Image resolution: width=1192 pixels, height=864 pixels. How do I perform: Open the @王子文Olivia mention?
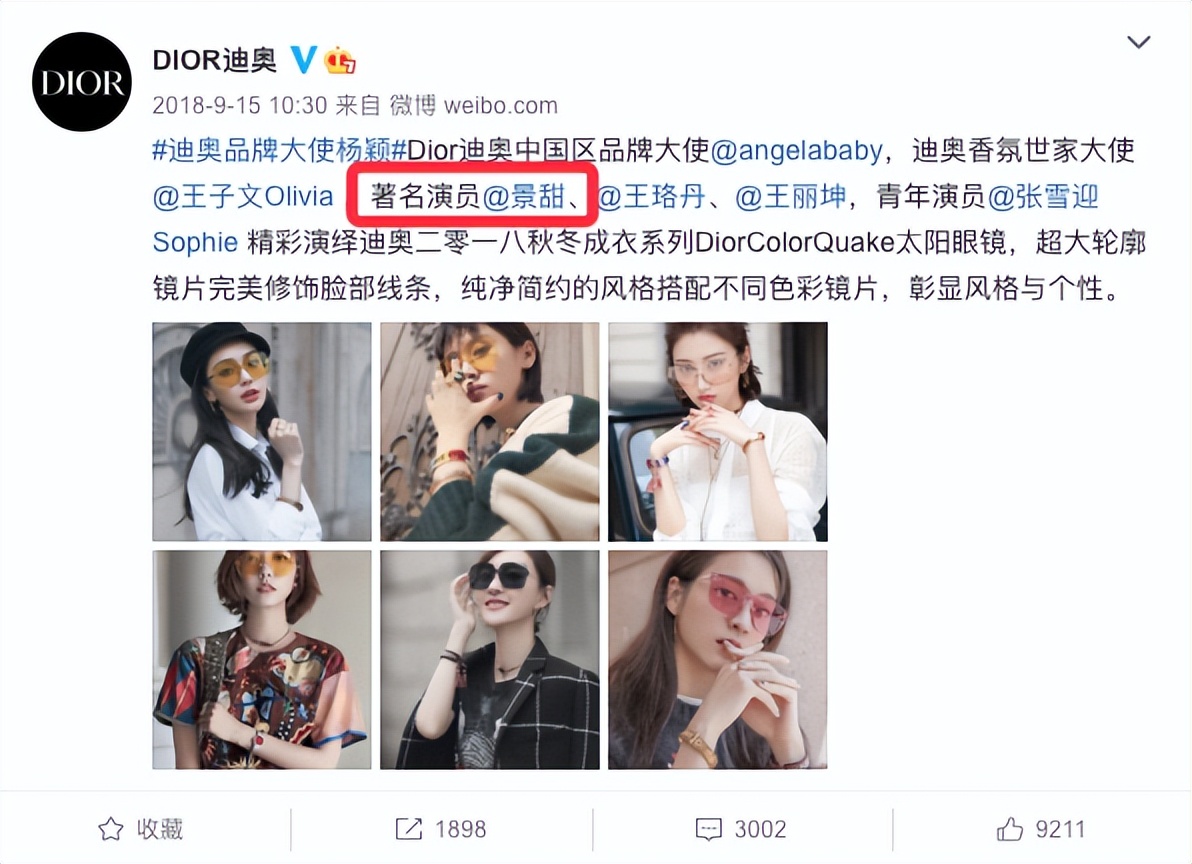click(243, 197)
